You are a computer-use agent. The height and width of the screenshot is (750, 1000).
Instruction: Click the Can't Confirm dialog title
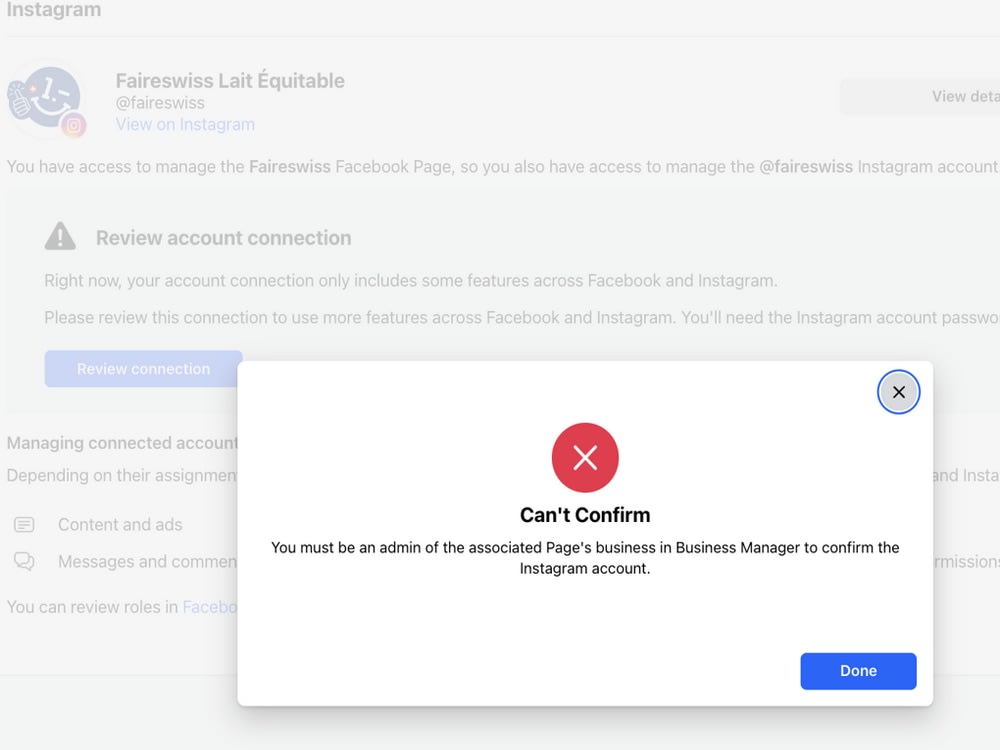(585, 515)
